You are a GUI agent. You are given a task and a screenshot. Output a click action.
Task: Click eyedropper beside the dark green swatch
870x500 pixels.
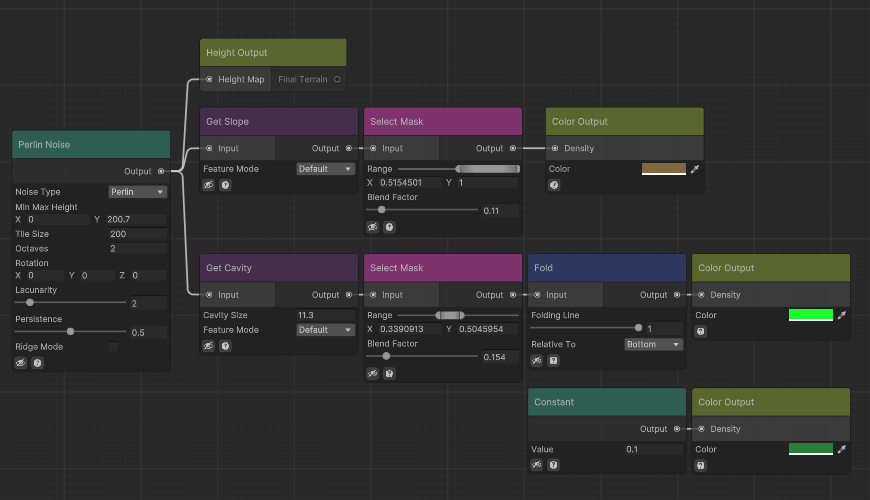point(841,449)
